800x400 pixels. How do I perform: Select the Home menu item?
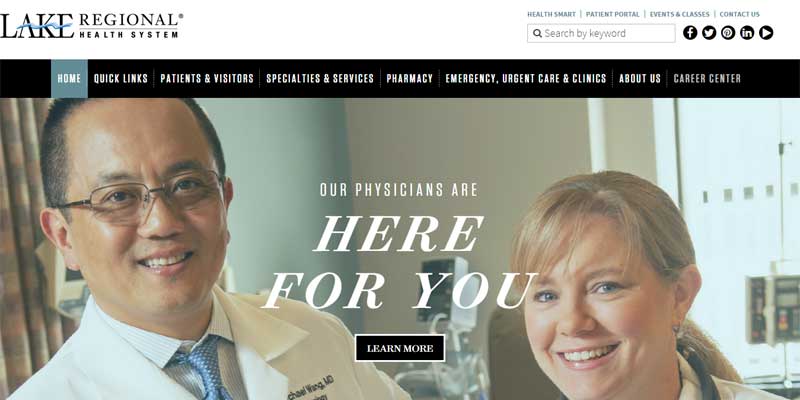click(x=69, y=79)
